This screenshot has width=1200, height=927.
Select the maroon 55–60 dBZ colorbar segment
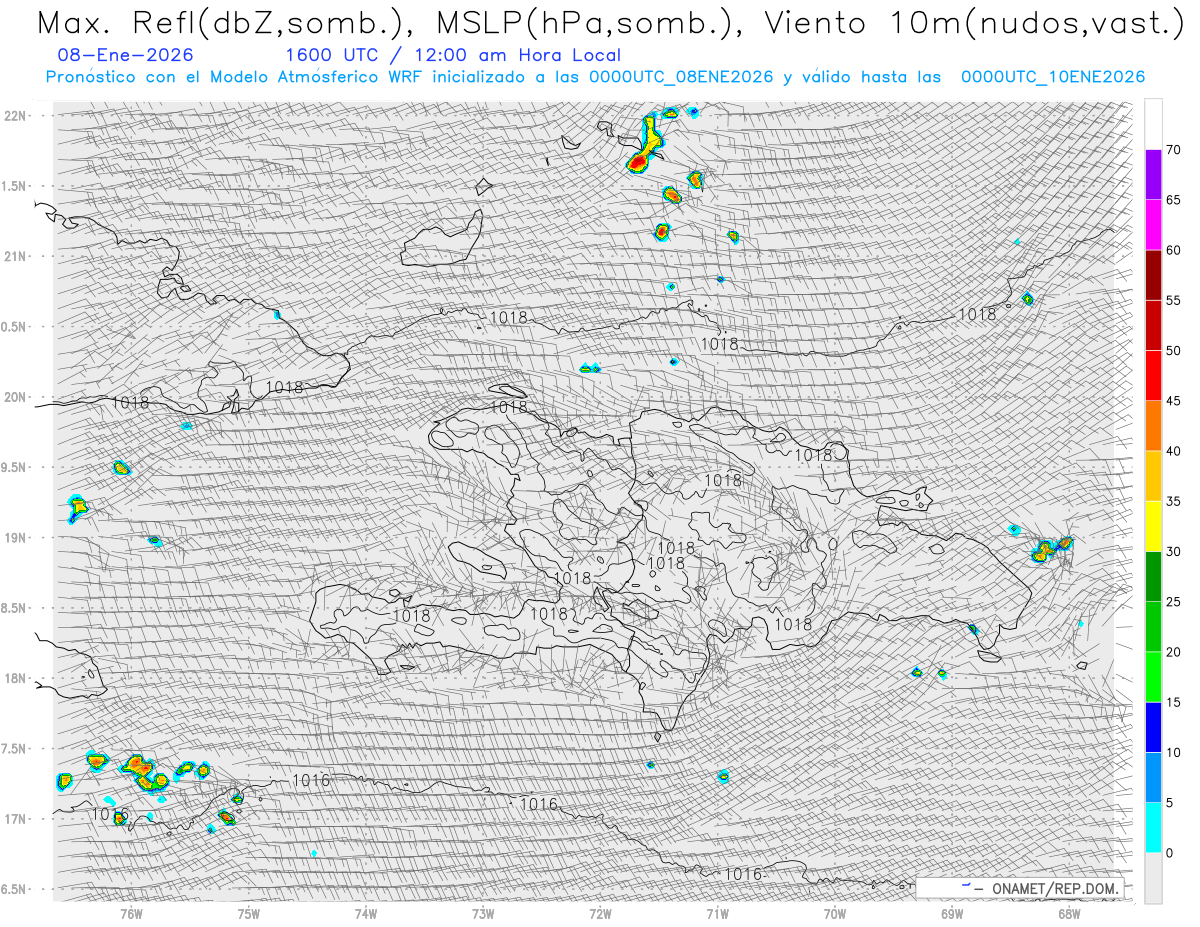pos(1153,275)
